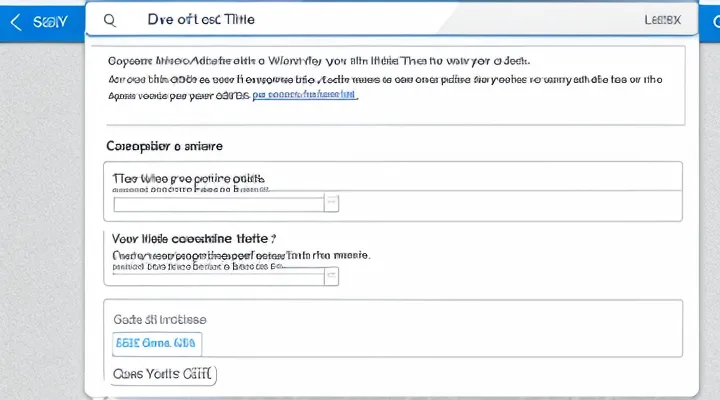The width and height of the screenshot is (720, 400).
Task: Click the "Tles Wiee gee pottire oitits" heading
Action: 189,178
